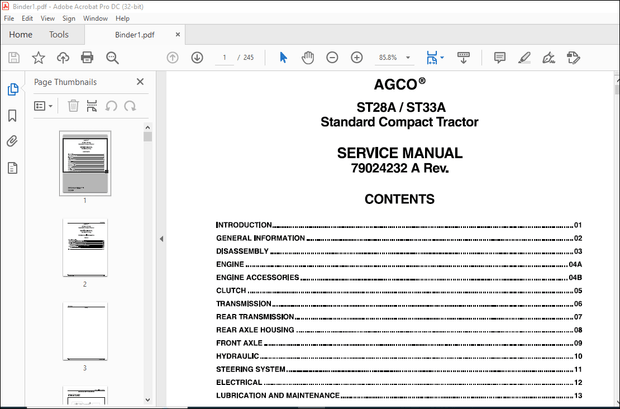Image resolution: width=620 pixels, height=409 pixels.
Task: Select page 1 thumbnail
Action: pyautogui.click(x=85, y=163)
